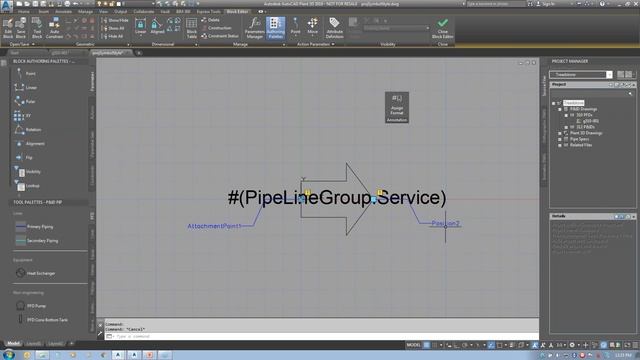Click the Test Block icon
The image size is (640, 360).
pos(37,28)
